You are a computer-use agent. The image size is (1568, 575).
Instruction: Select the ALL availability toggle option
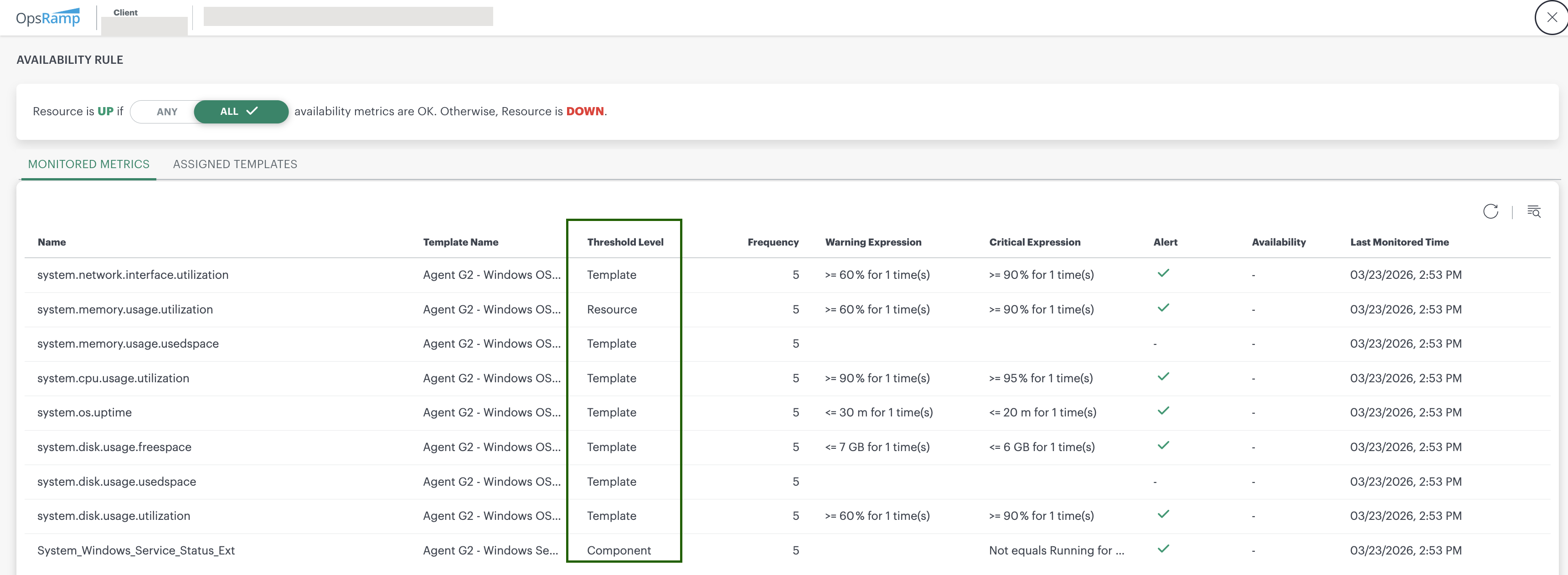[240, 112]
